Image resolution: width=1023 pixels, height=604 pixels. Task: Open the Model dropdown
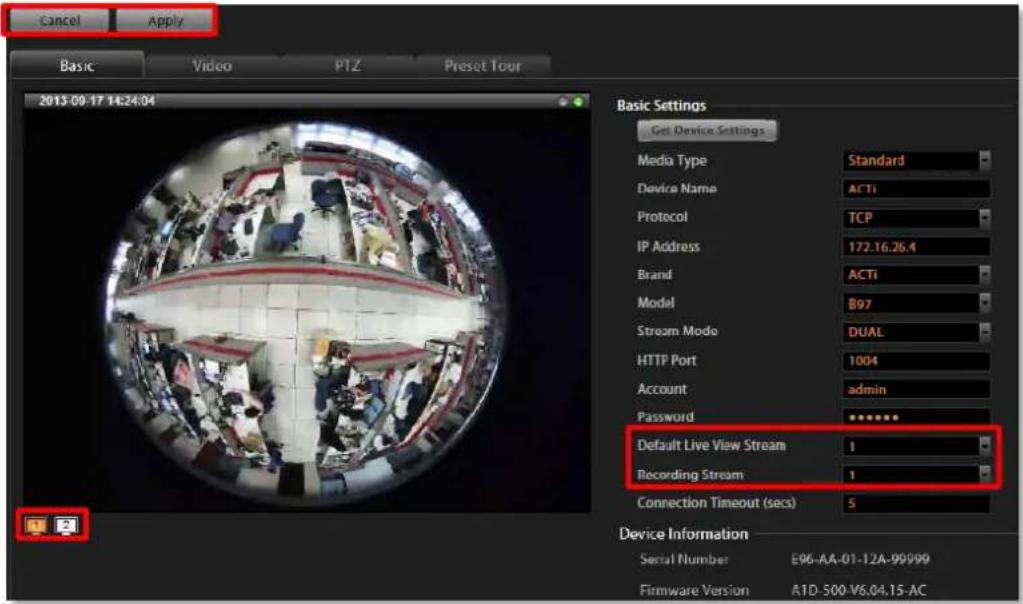tap(985, 303)
